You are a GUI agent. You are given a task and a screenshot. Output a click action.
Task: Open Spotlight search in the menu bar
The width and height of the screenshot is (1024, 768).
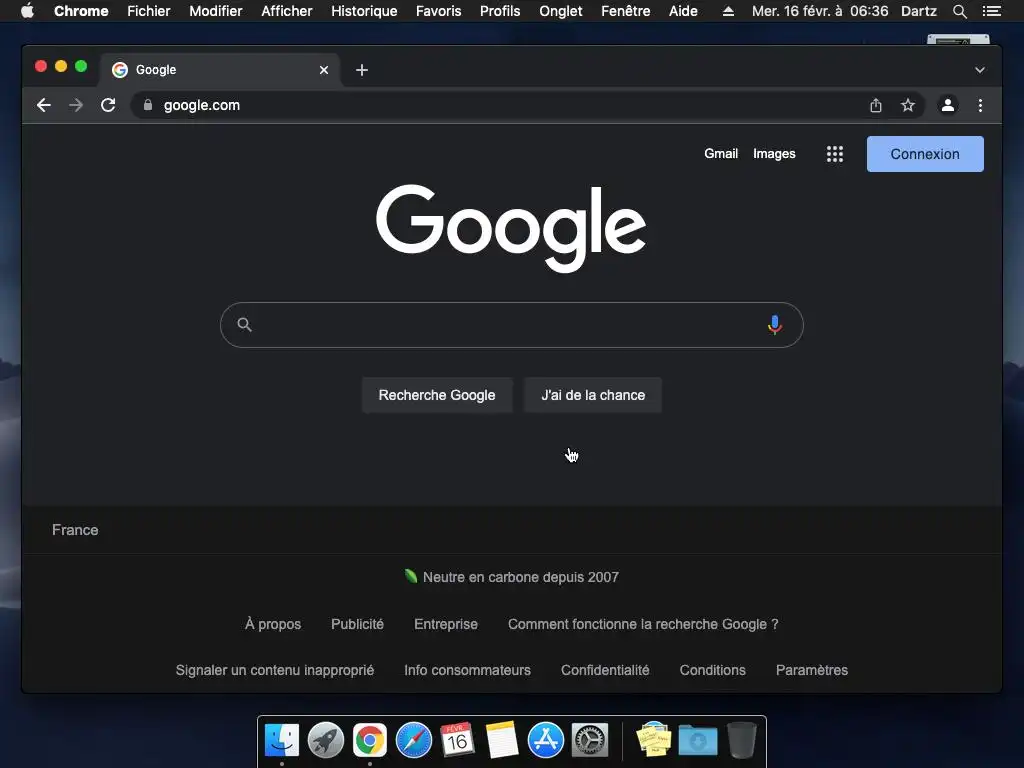point(959,11)
